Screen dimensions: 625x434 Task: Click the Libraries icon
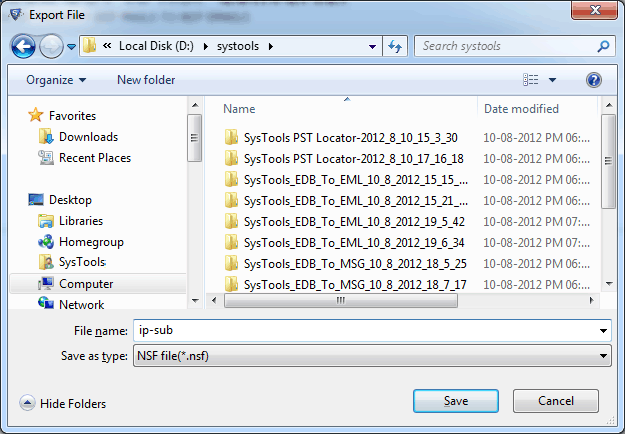tap(46, 221)
